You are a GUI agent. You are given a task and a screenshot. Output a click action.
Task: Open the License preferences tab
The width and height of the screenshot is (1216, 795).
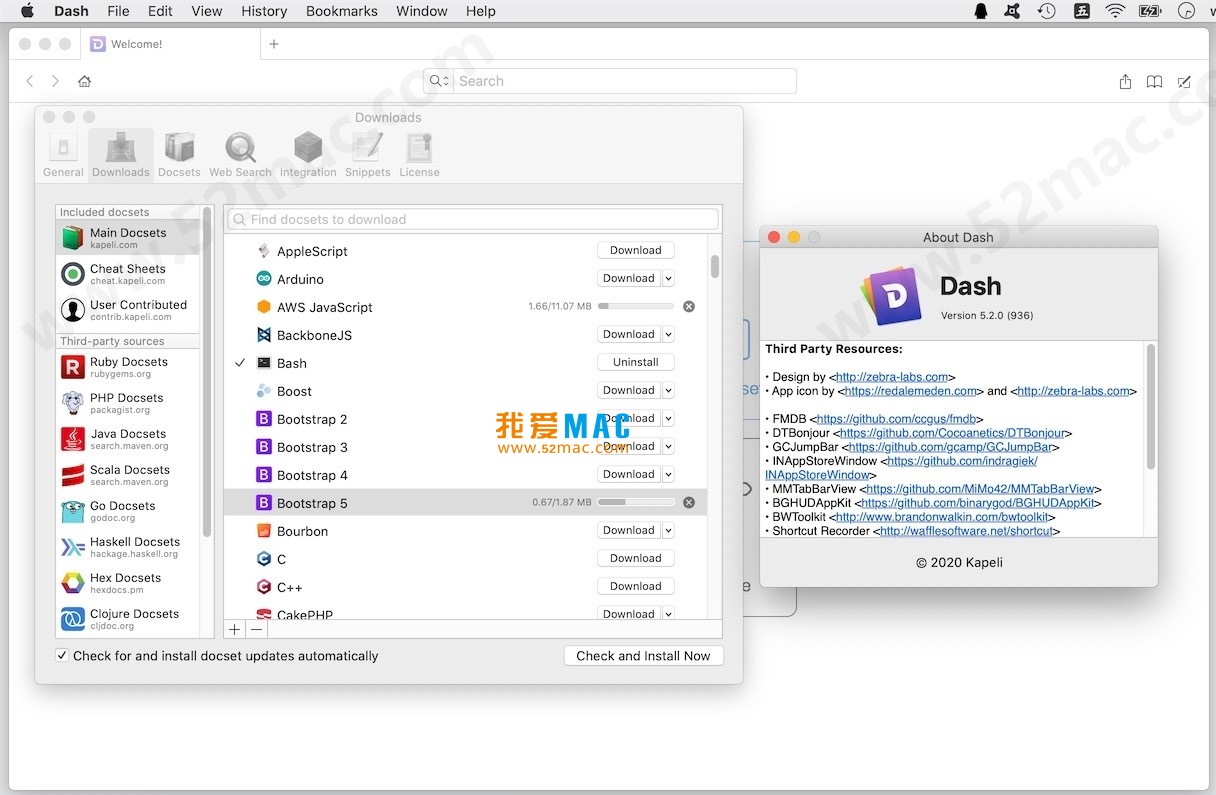click(x=419, y=155)
